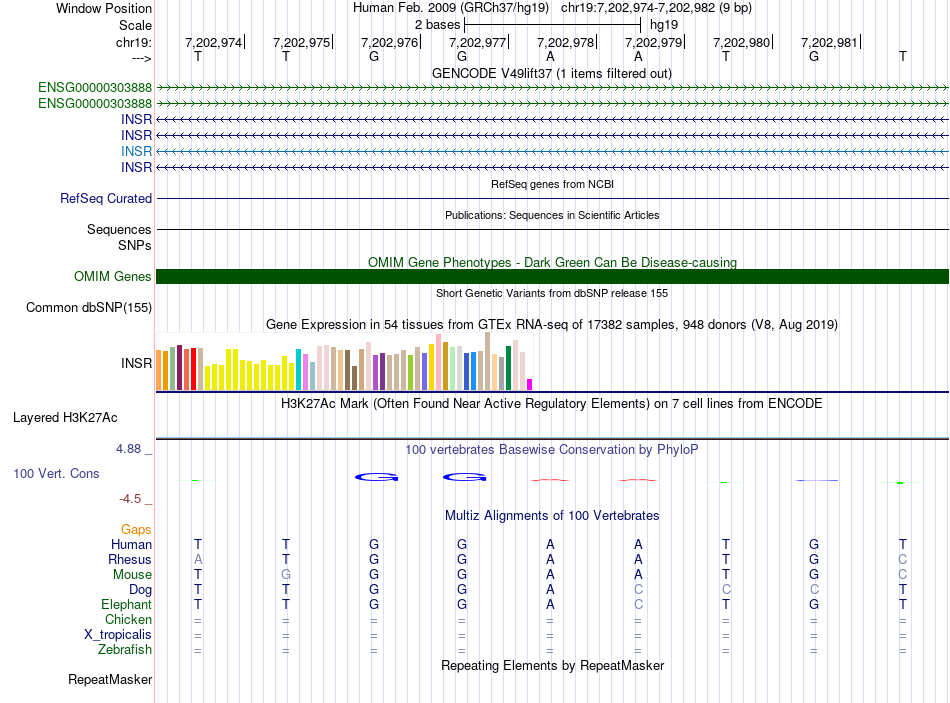This screenshot has width=950, height=703.
Task: Click the first large blue G in PhyloP track
Action: click(376, 477)
